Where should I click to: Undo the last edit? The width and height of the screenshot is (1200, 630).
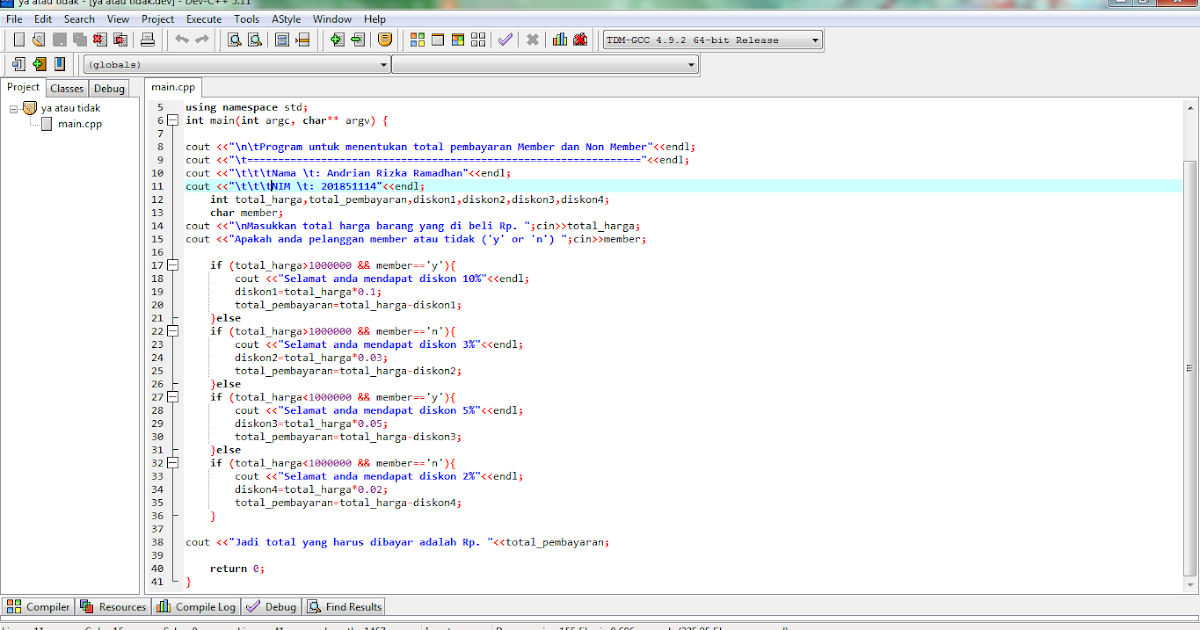tap(180, 39)
